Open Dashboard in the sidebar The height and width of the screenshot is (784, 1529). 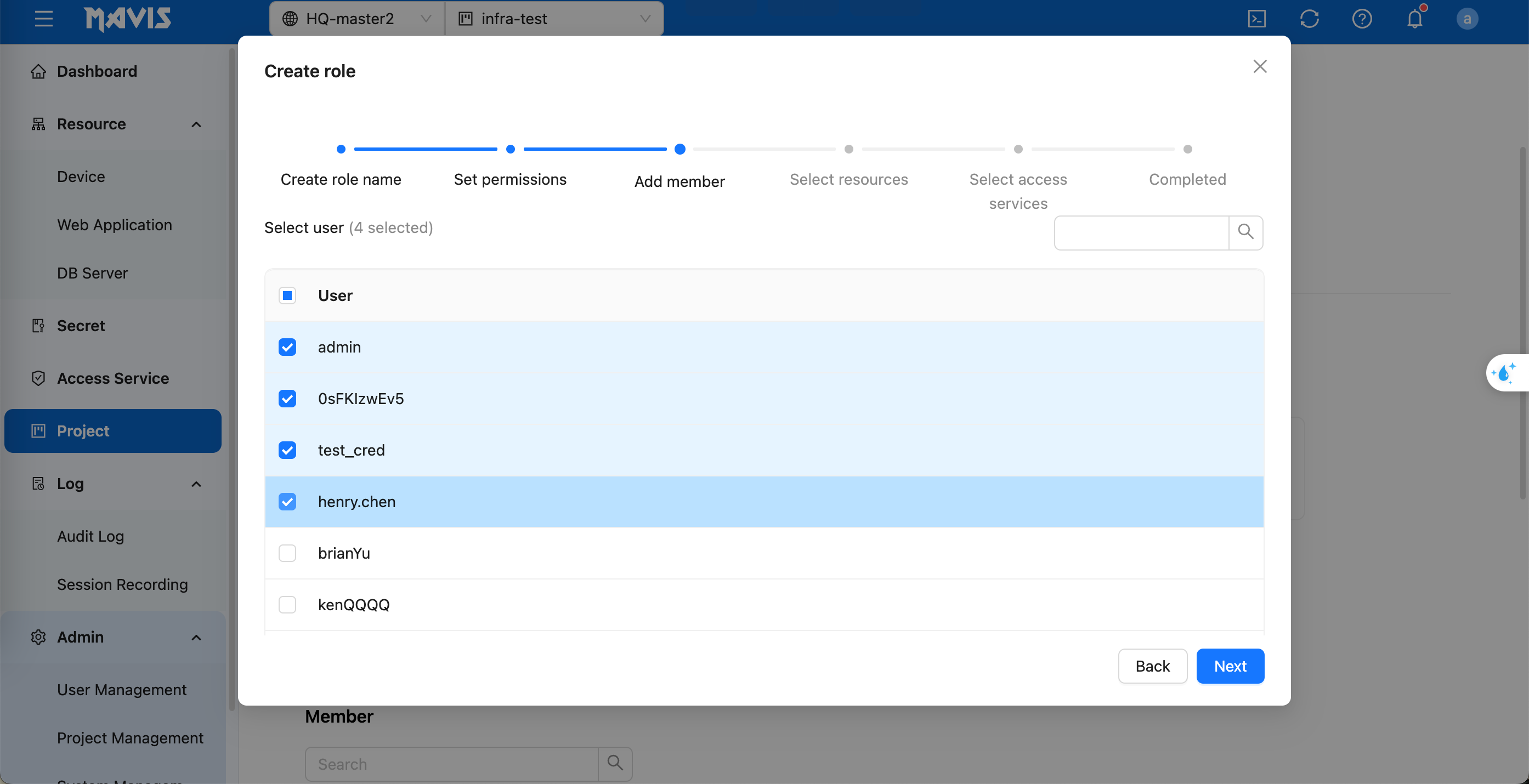click(97, 71)
